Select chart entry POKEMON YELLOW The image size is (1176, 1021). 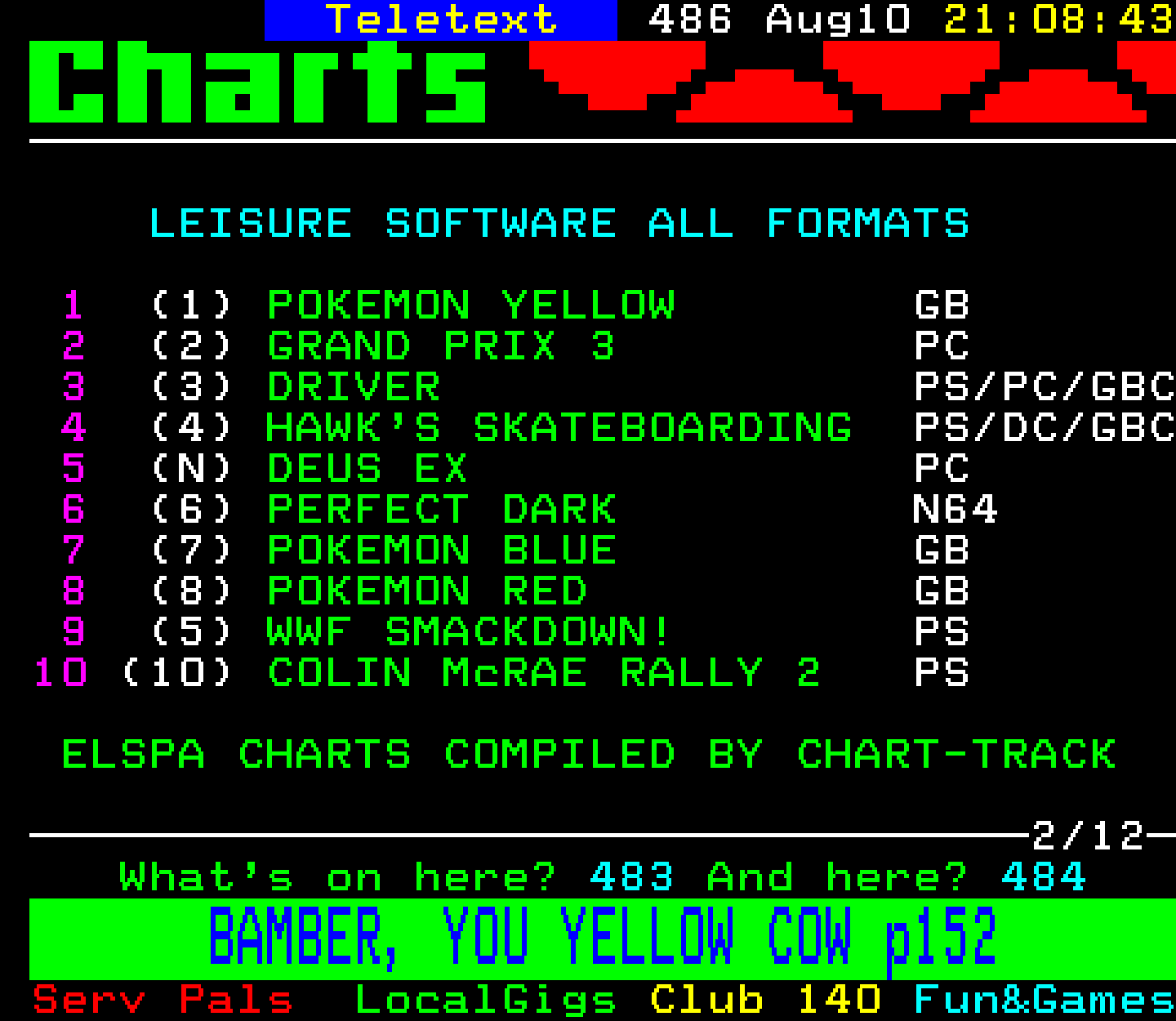(x=471, y=305)
